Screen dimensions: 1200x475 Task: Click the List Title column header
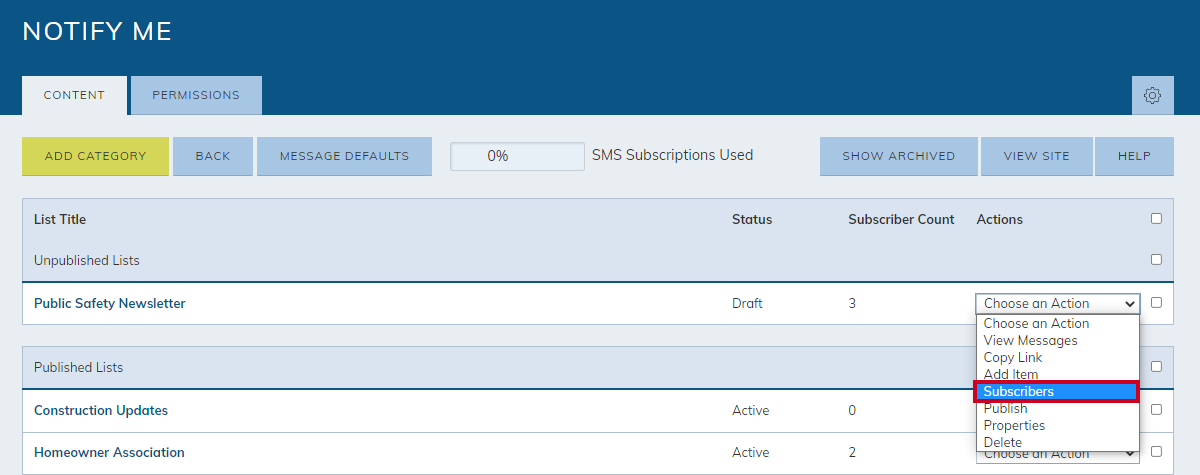tap(60, 219)
